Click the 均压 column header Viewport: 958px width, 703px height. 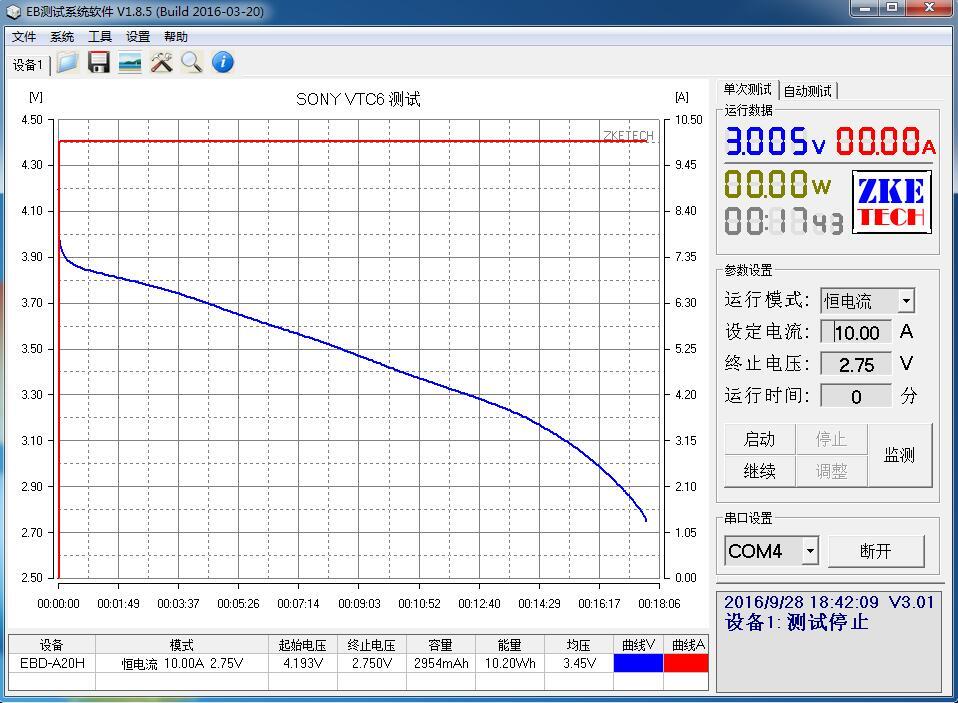579,645
